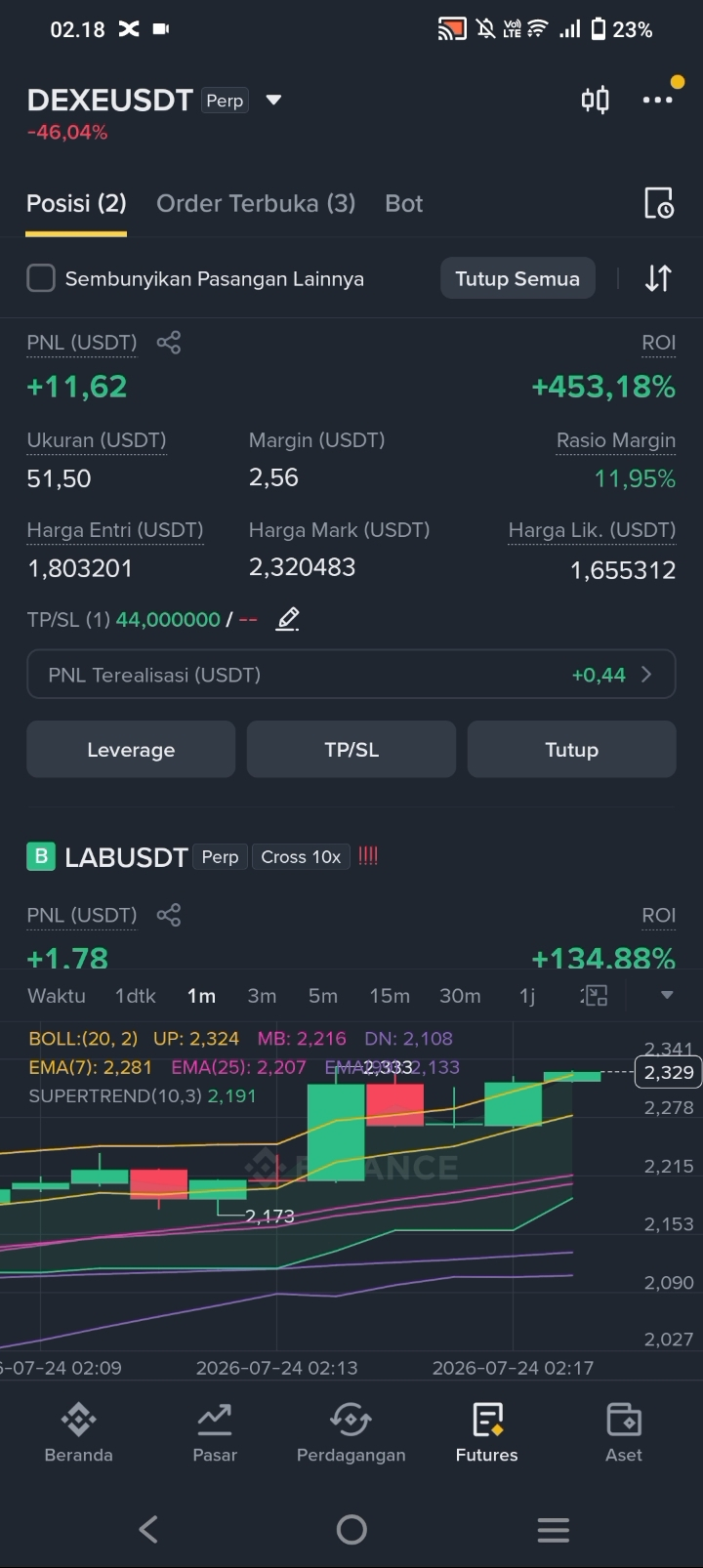Select the 1m chart interval

[x=201, y=996]
